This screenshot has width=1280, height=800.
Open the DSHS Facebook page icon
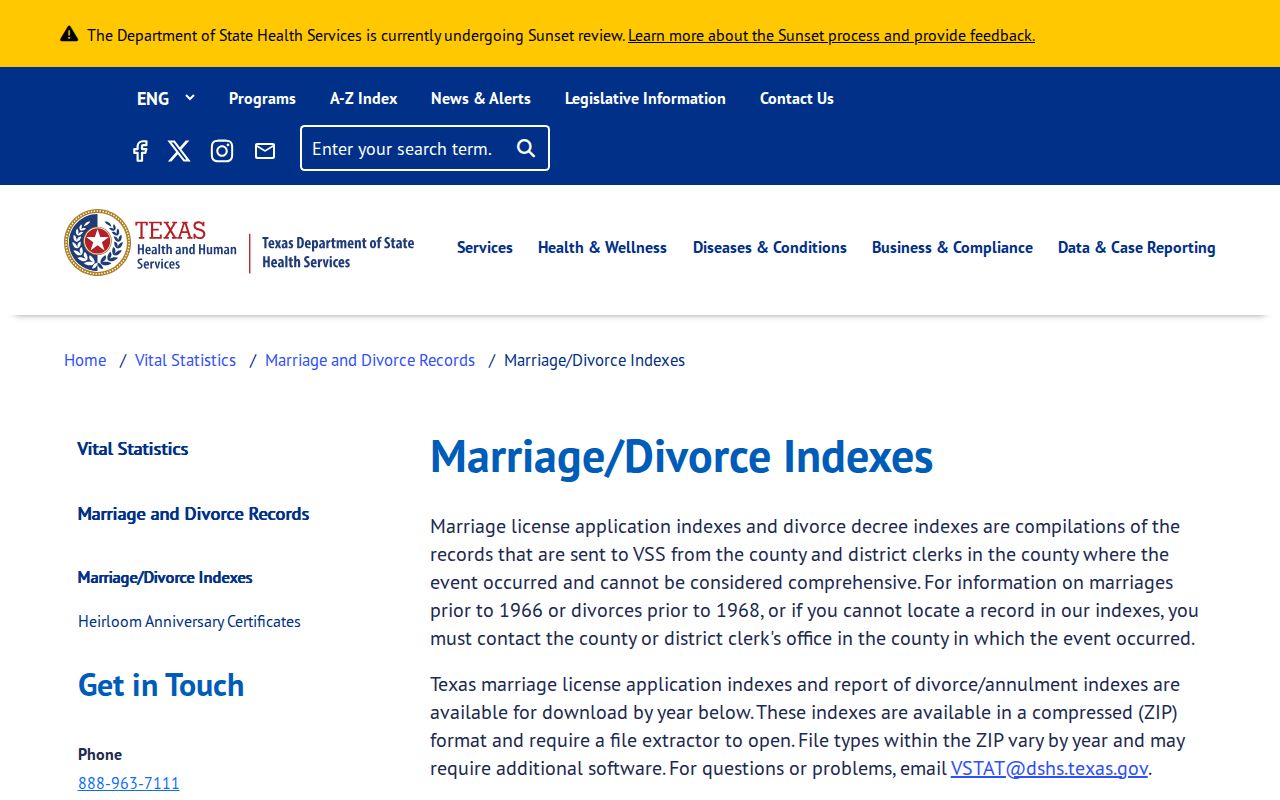pos(140,150)
